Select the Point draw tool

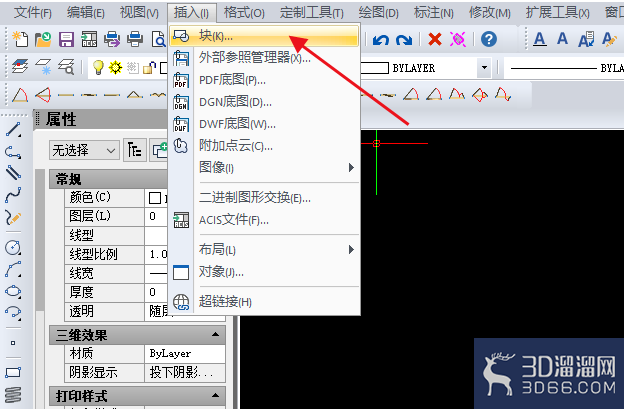pyautogui.click(x=13, y=343)
